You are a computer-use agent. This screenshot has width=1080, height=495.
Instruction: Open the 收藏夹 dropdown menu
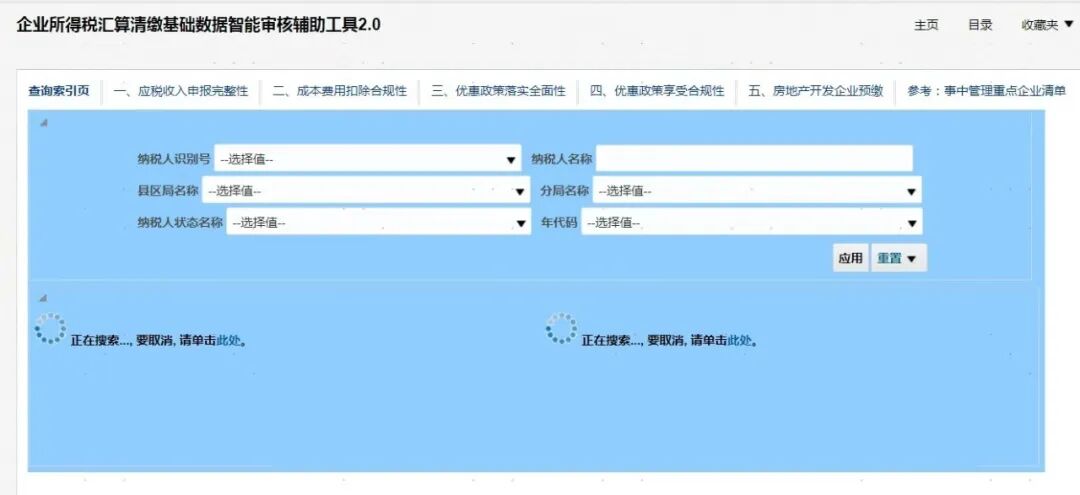pyautogui.click(x=1046, y=26)
